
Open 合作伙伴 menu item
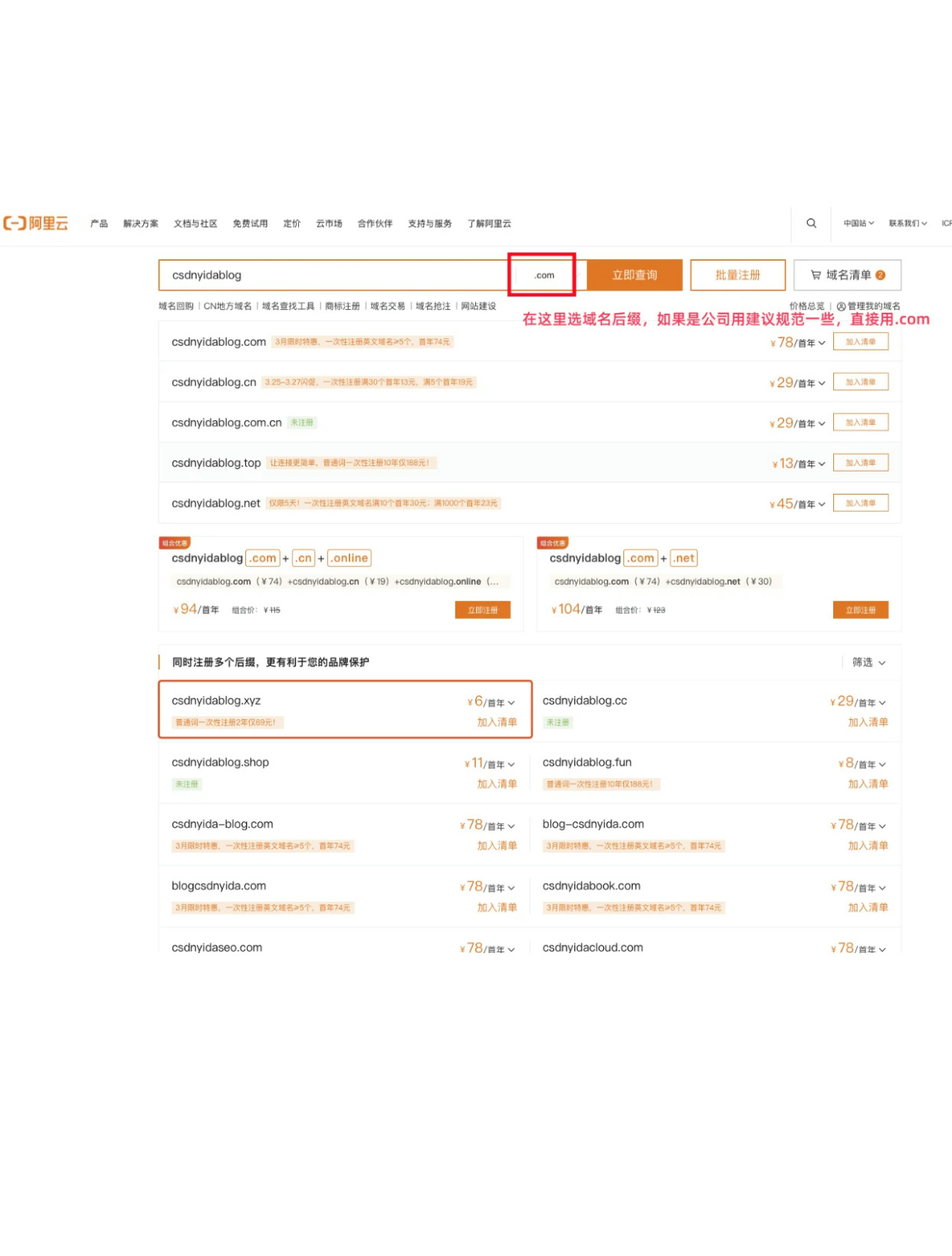coord(375,223)
